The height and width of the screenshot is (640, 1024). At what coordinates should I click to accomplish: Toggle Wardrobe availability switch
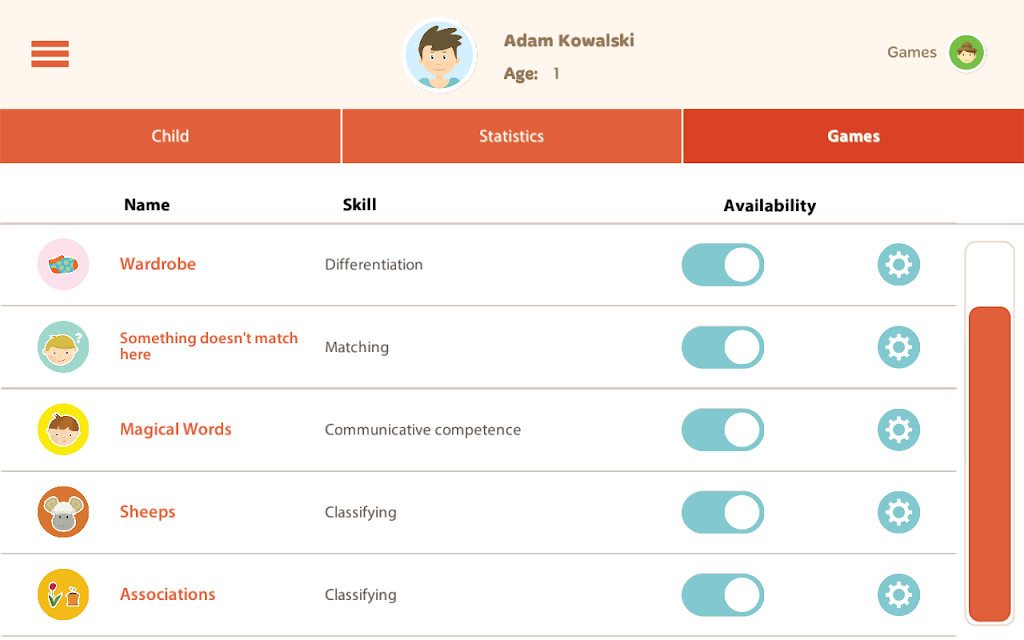click(x=723, y=264)
